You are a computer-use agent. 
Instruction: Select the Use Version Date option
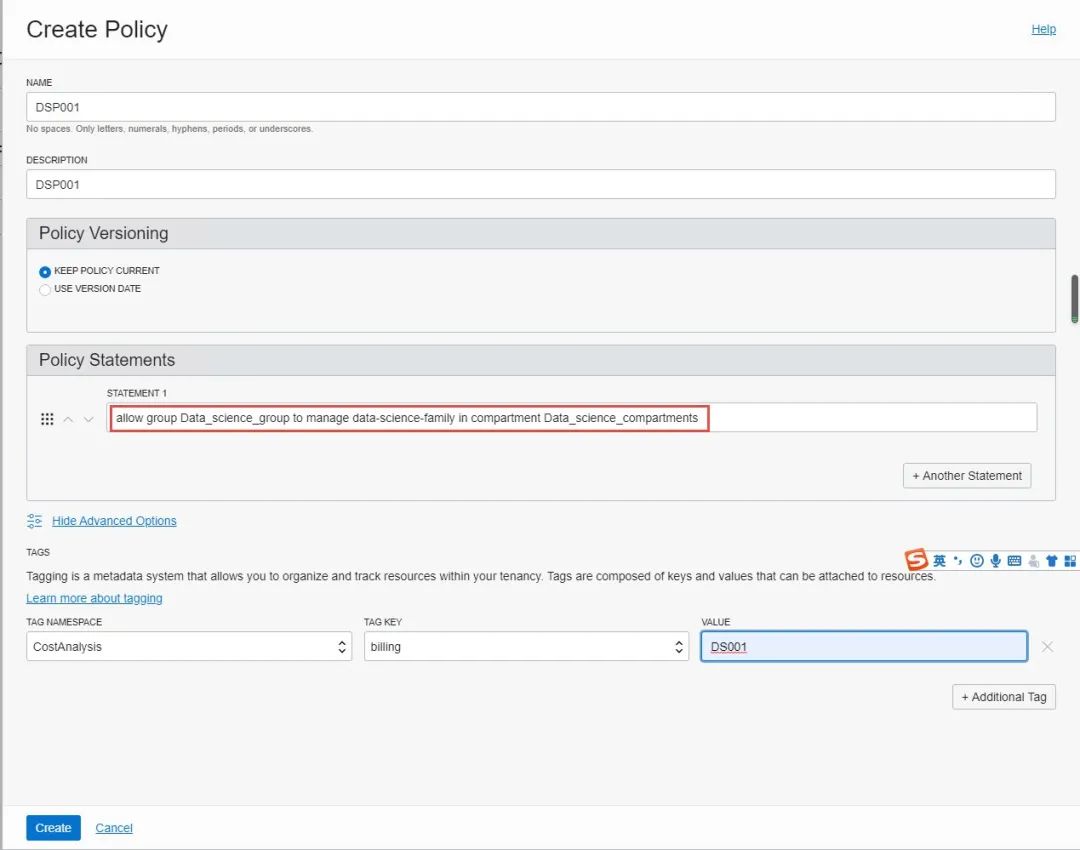coord(45,289)
